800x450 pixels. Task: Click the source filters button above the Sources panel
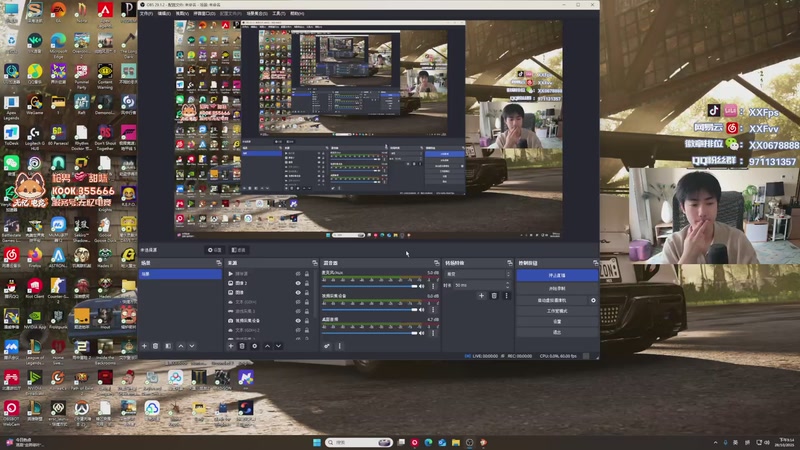238,250
